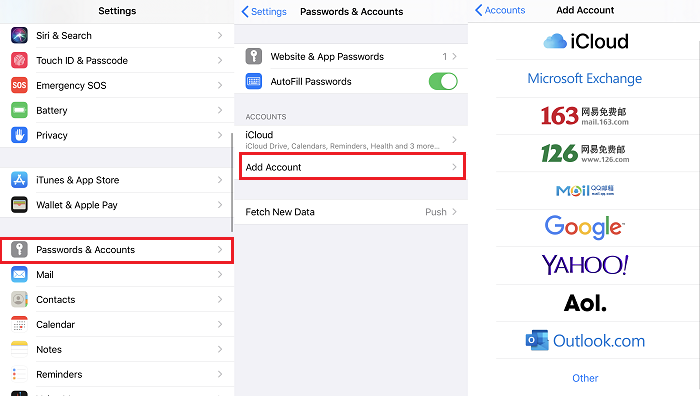Select Microsoft Exchange account type

pos(584,79)
